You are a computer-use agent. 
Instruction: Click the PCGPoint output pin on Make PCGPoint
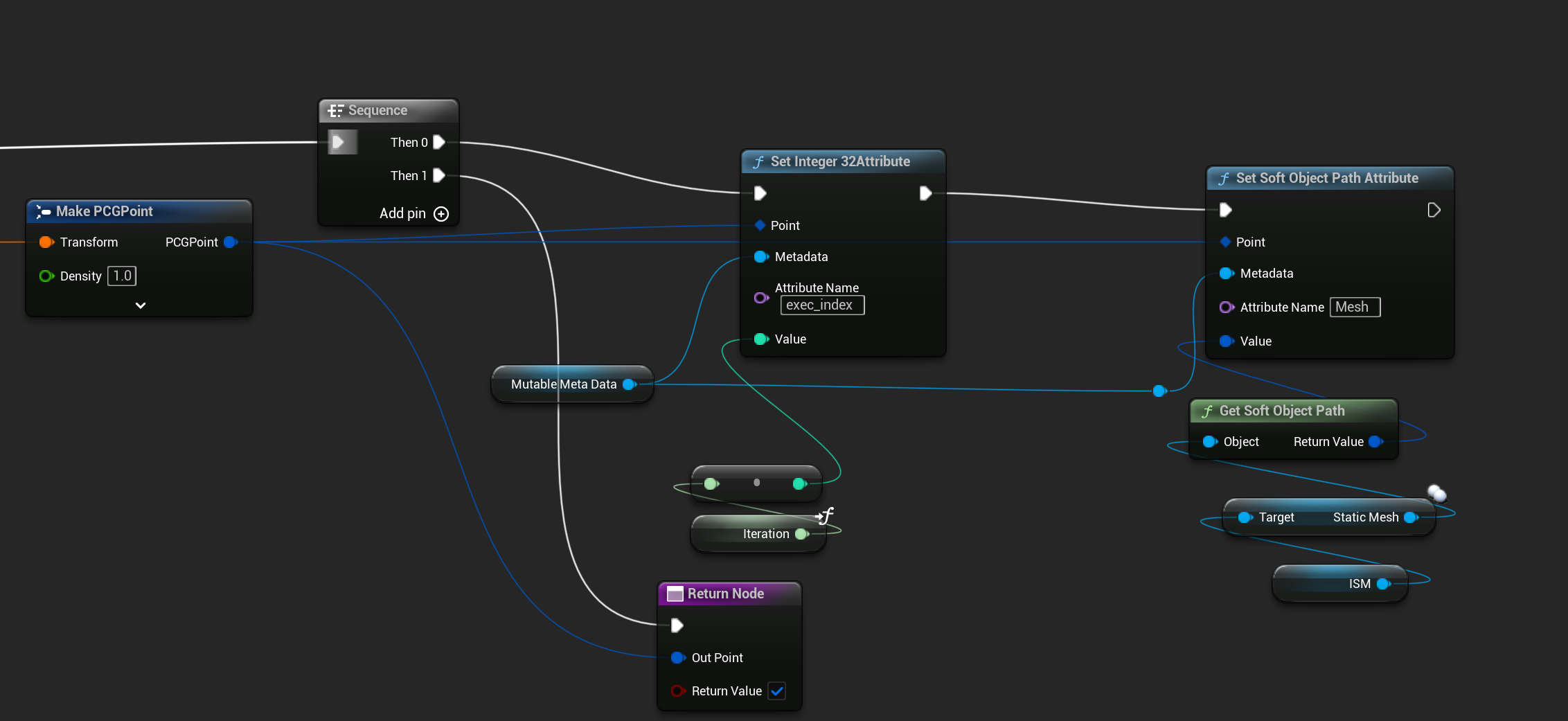pyautogui.click(x=231, y=242)
